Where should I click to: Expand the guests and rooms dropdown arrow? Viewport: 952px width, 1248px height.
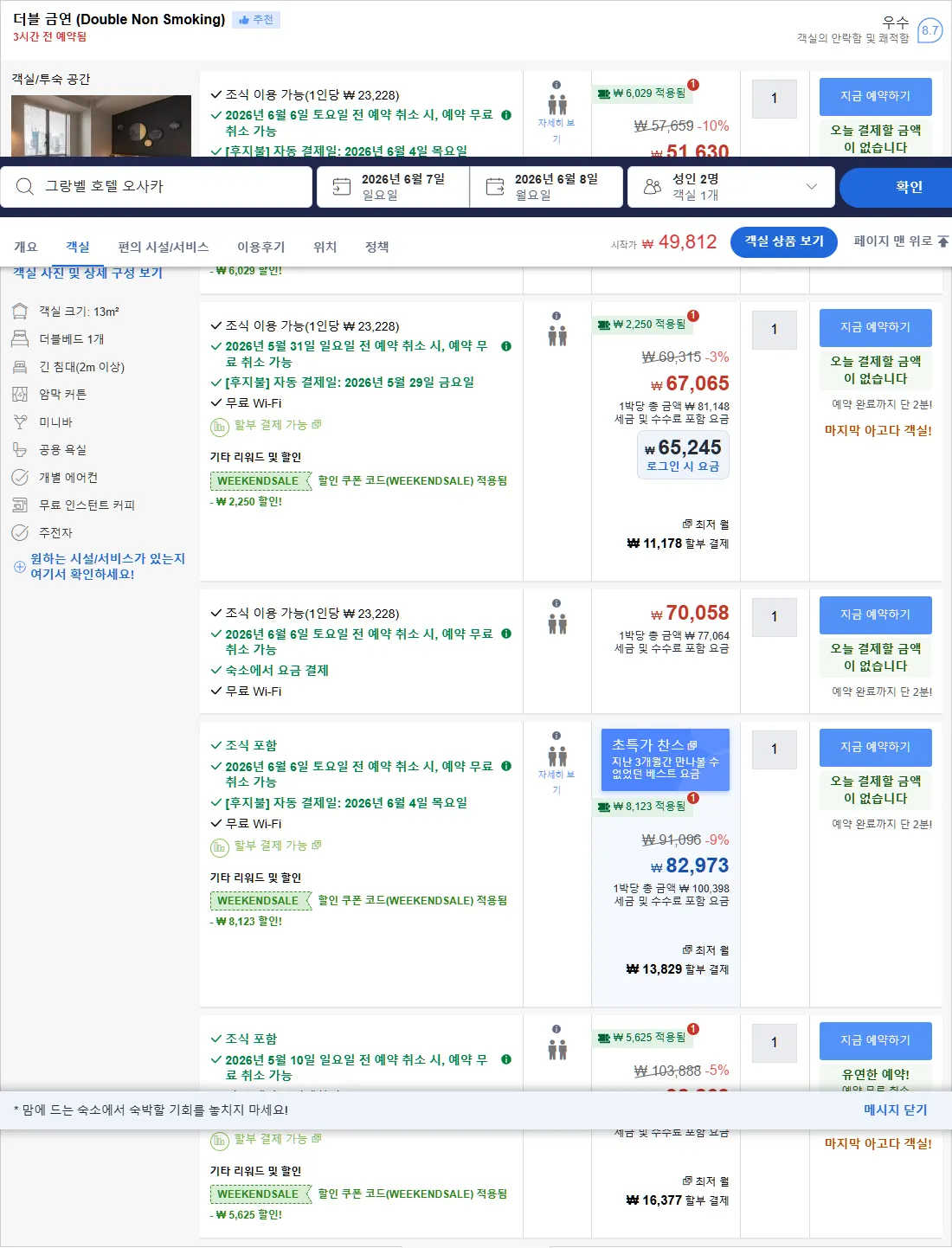[811, 186]
